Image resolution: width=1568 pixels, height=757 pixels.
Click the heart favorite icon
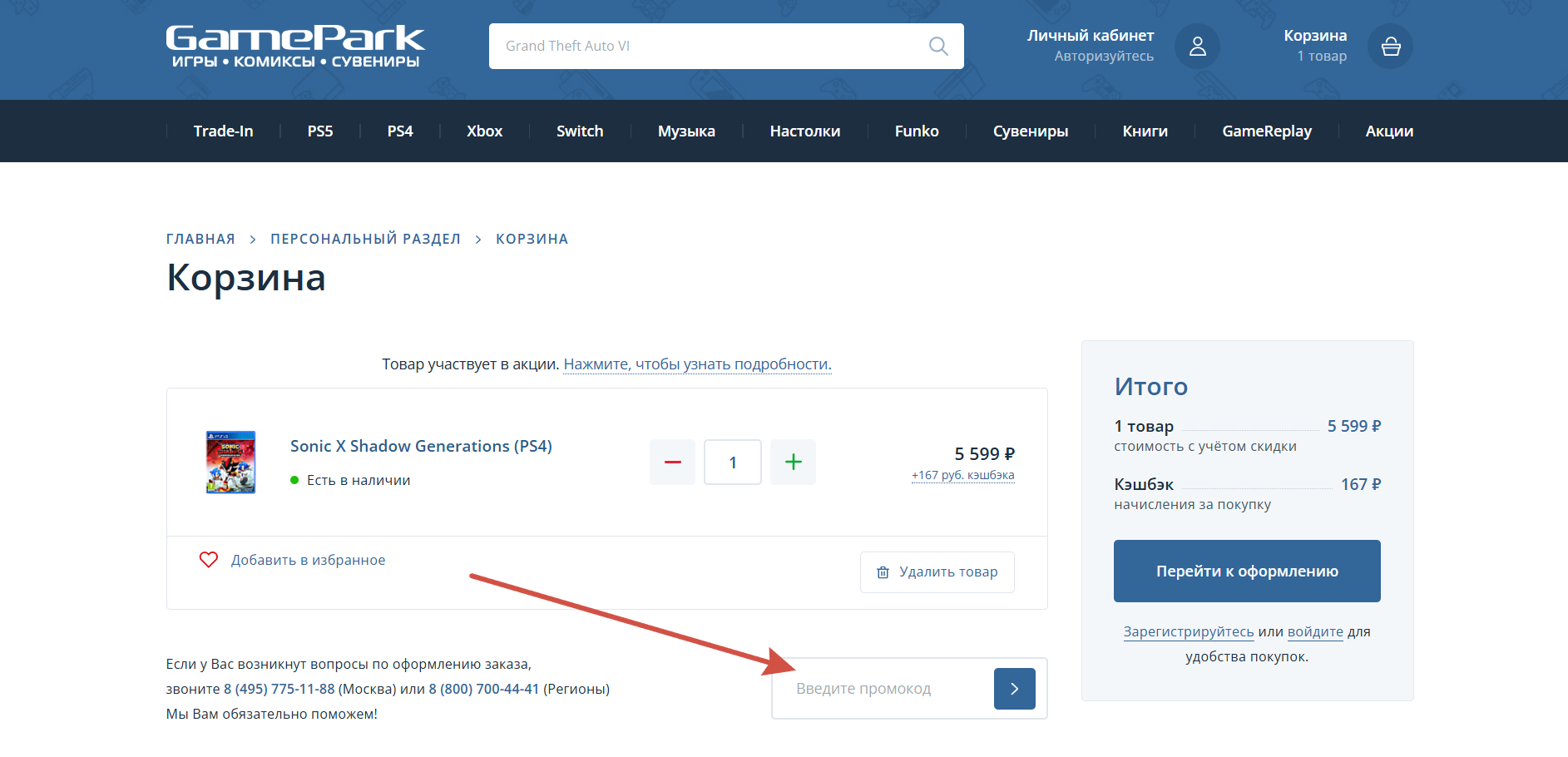click(209, 560)
